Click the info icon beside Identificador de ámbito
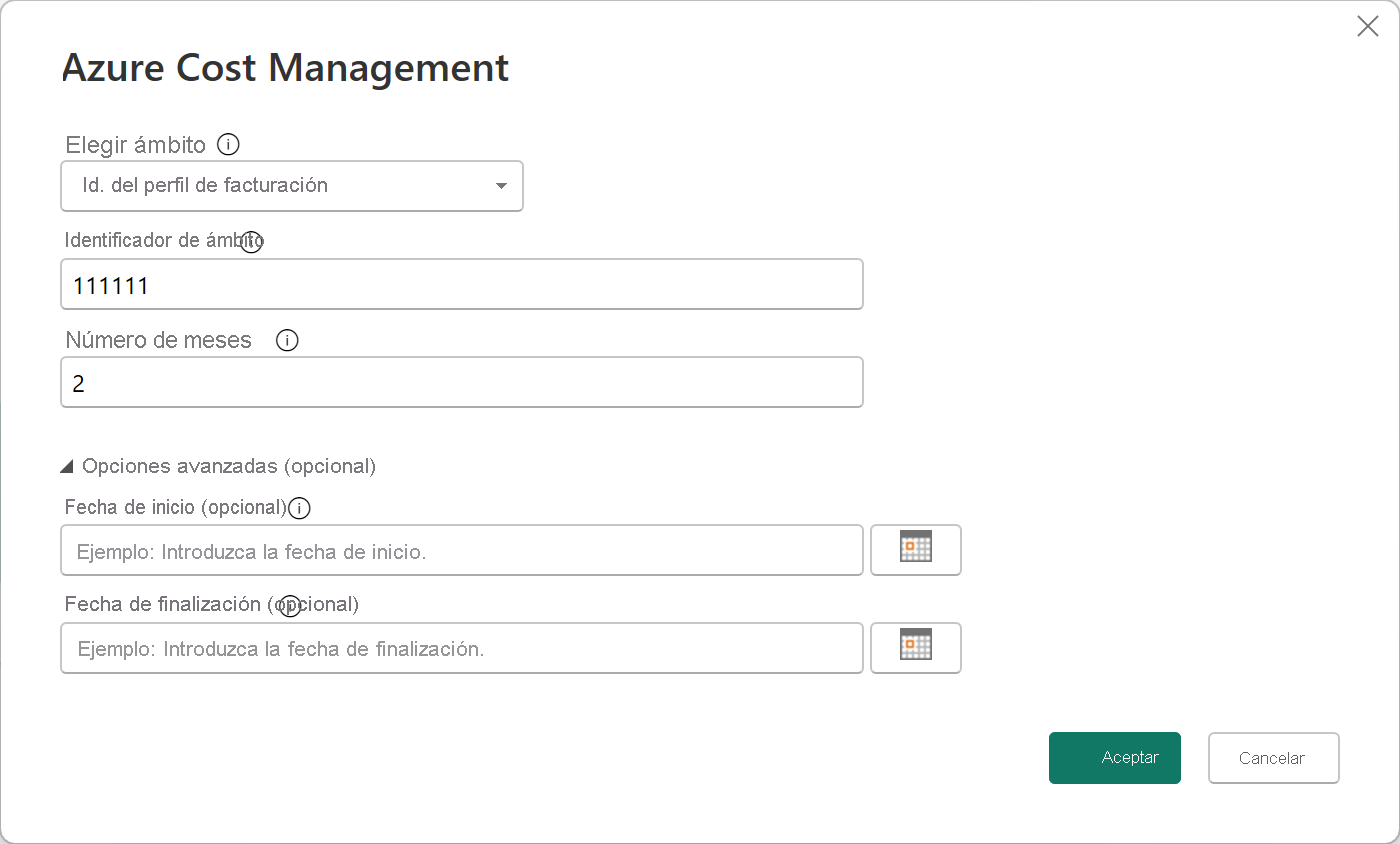The height and width of the screenshot is (844, 1400). click(251, 242)
